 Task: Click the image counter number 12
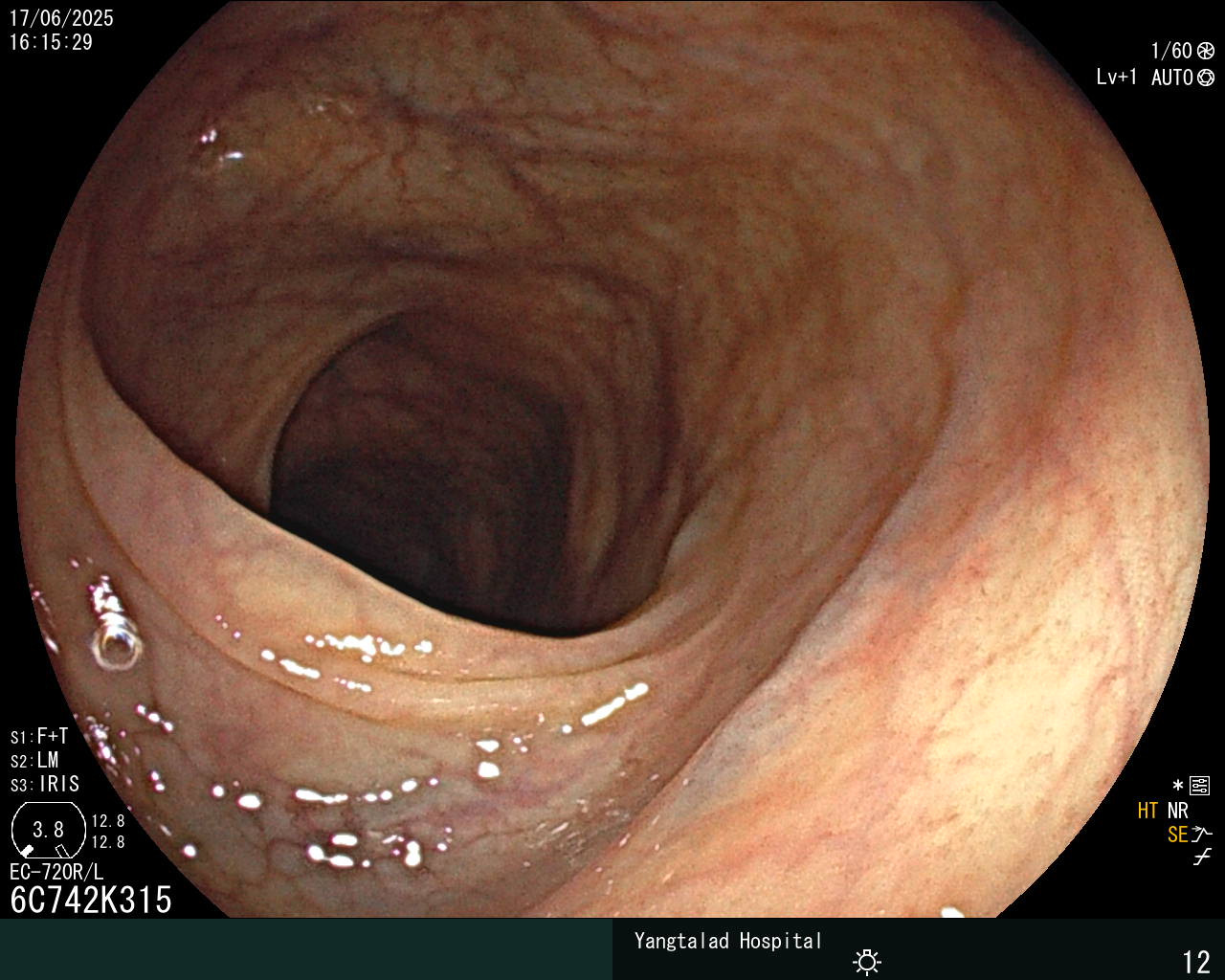point(1196,962)
